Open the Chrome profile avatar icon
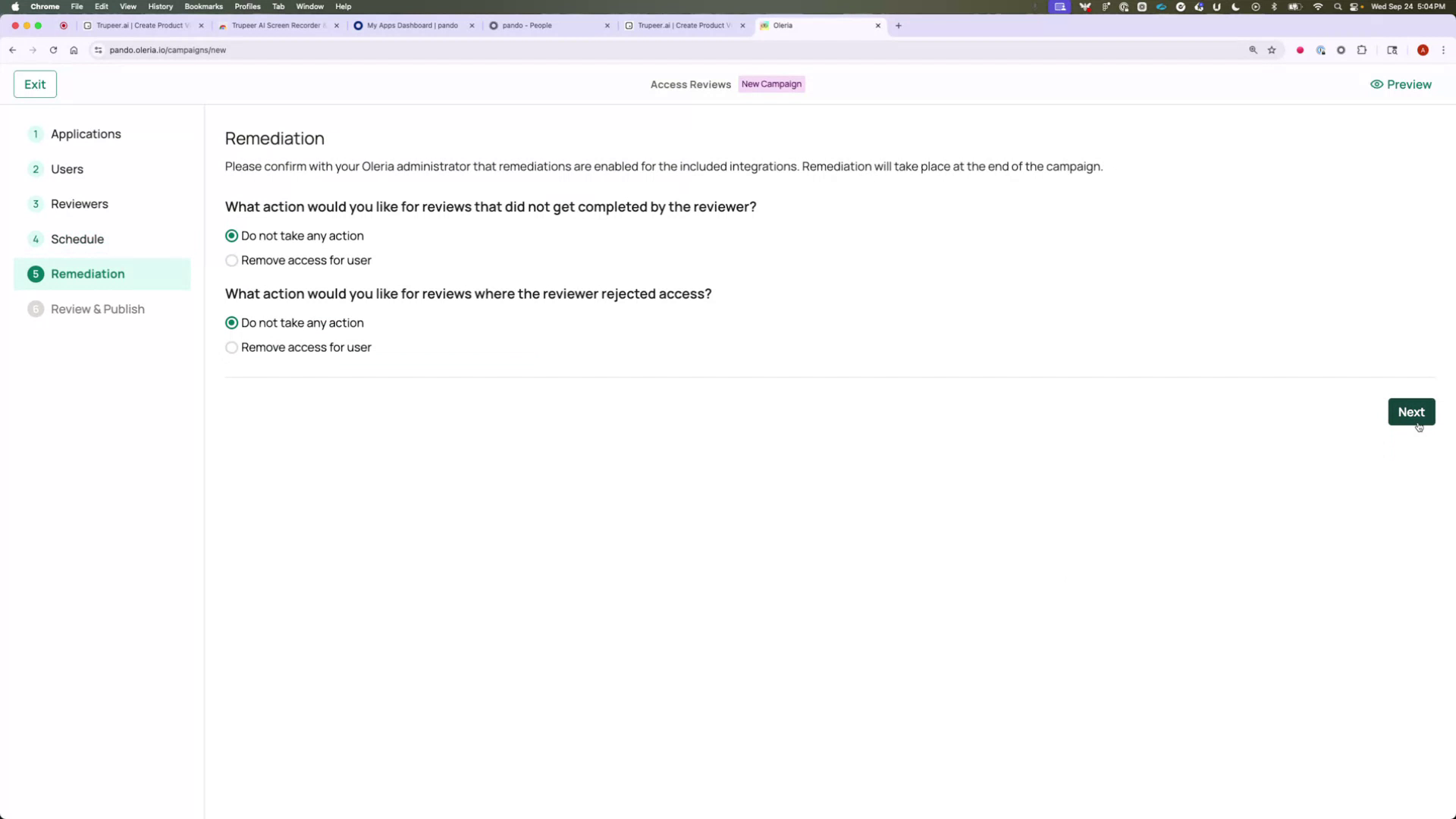The image size is (1456, 819). click(1423, 50)
